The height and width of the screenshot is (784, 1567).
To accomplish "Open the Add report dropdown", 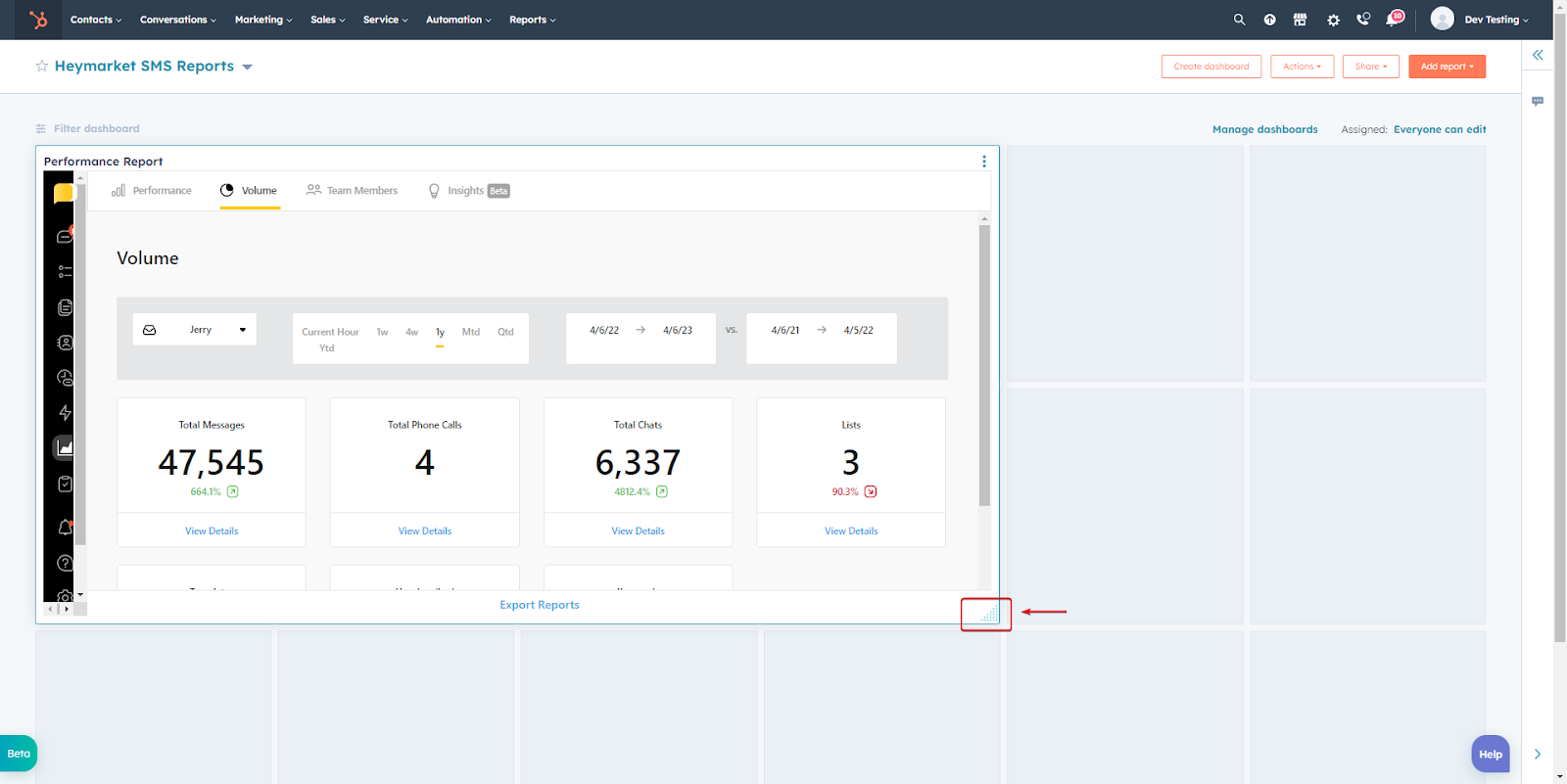I will (1447, 67).
